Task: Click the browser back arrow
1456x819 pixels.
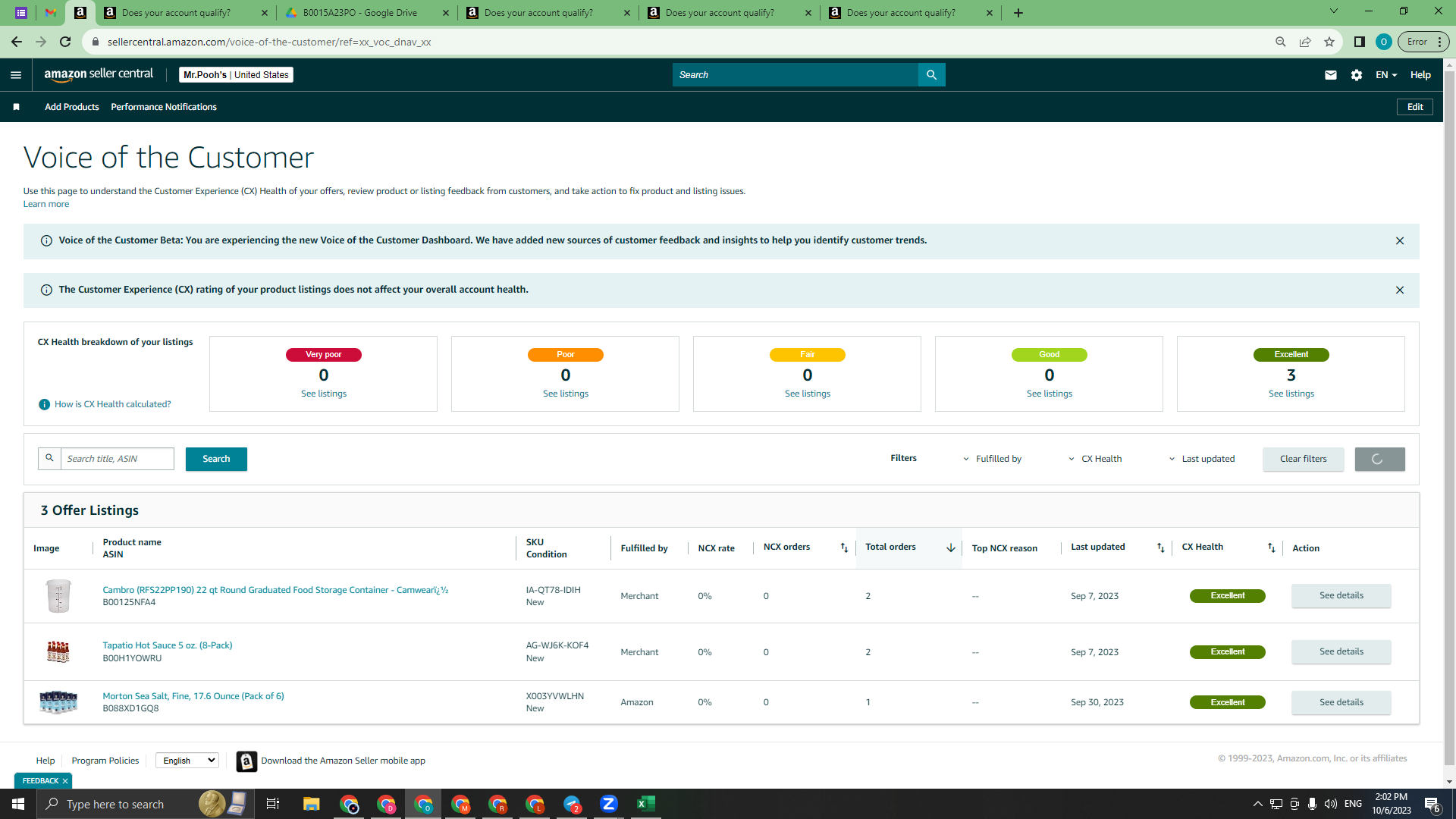Action: [17, 42]
